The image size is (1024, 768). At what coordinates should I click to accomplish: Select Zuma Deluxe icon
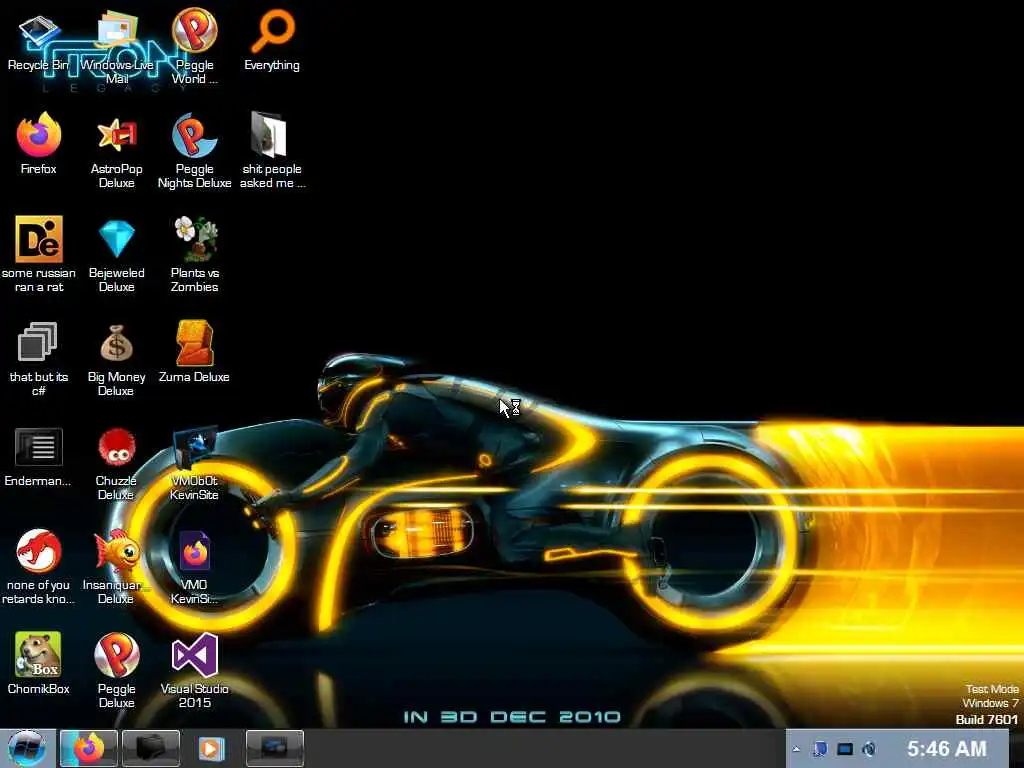click(195, 342)
